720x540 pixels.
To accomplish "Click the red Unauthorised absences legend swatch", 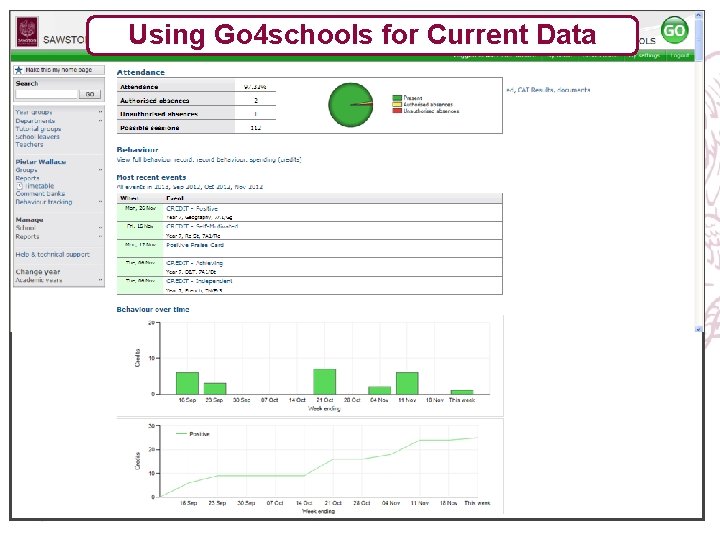I will (397, 111).
